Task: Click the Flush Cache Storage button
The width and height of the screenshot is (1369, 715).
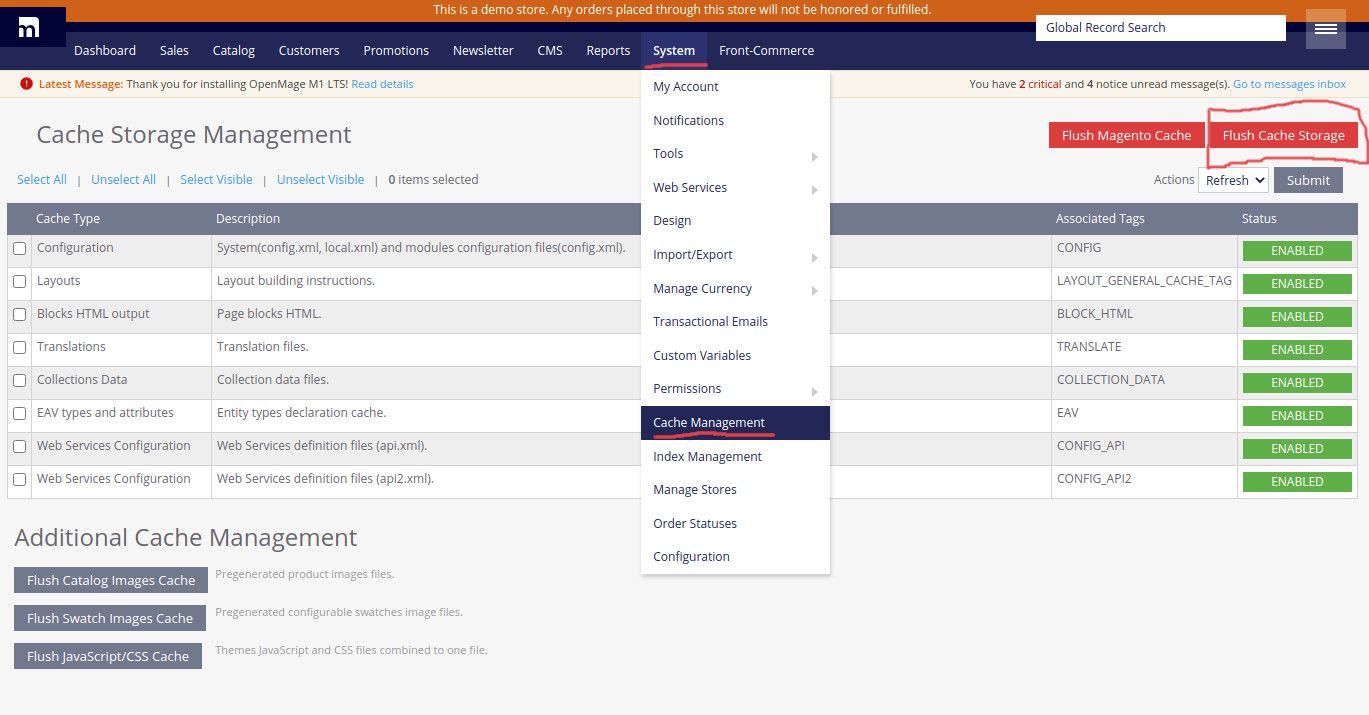Action: [1283, 135]
